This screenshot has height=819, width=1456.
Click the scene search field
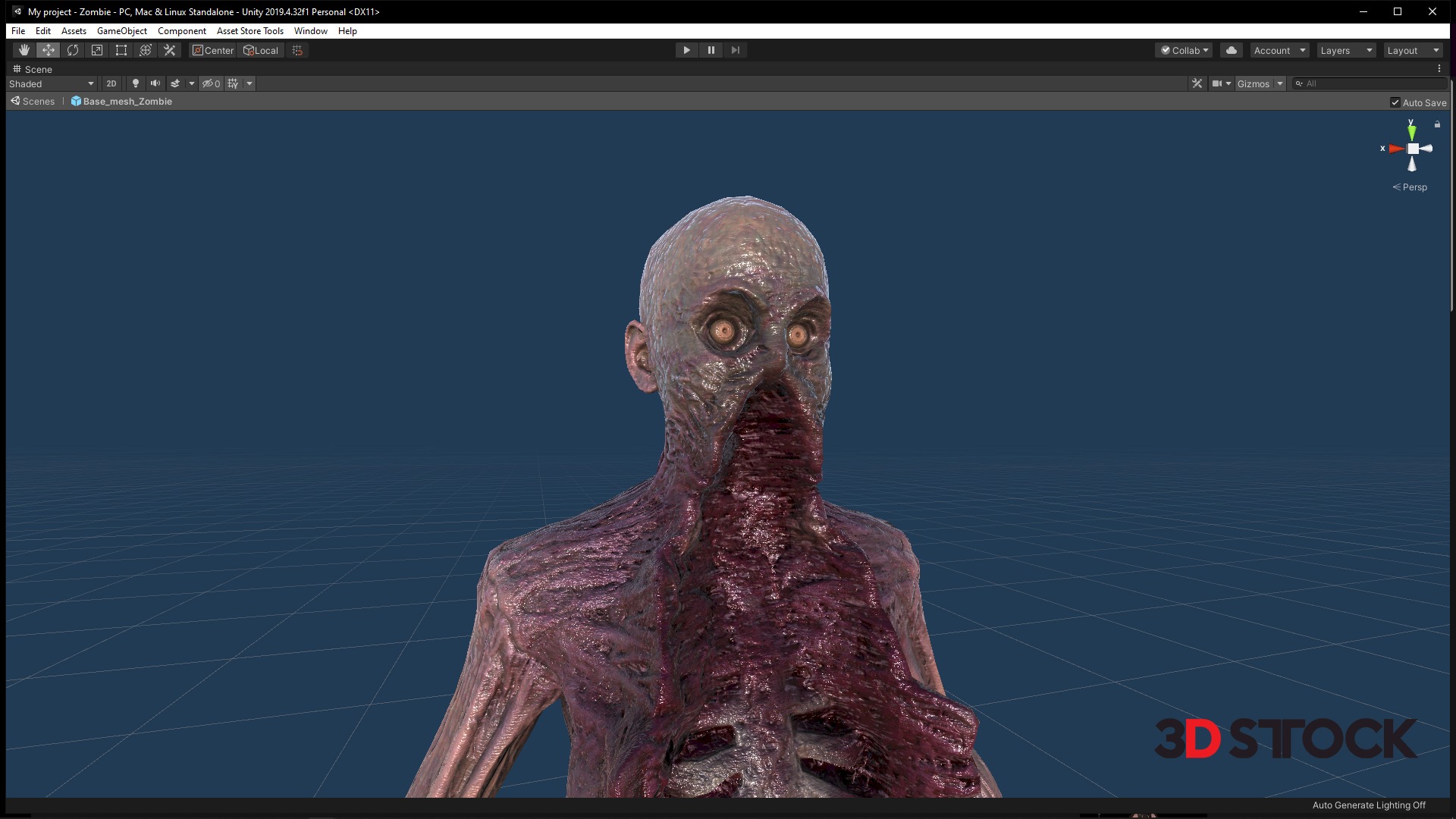[1373, 83]
